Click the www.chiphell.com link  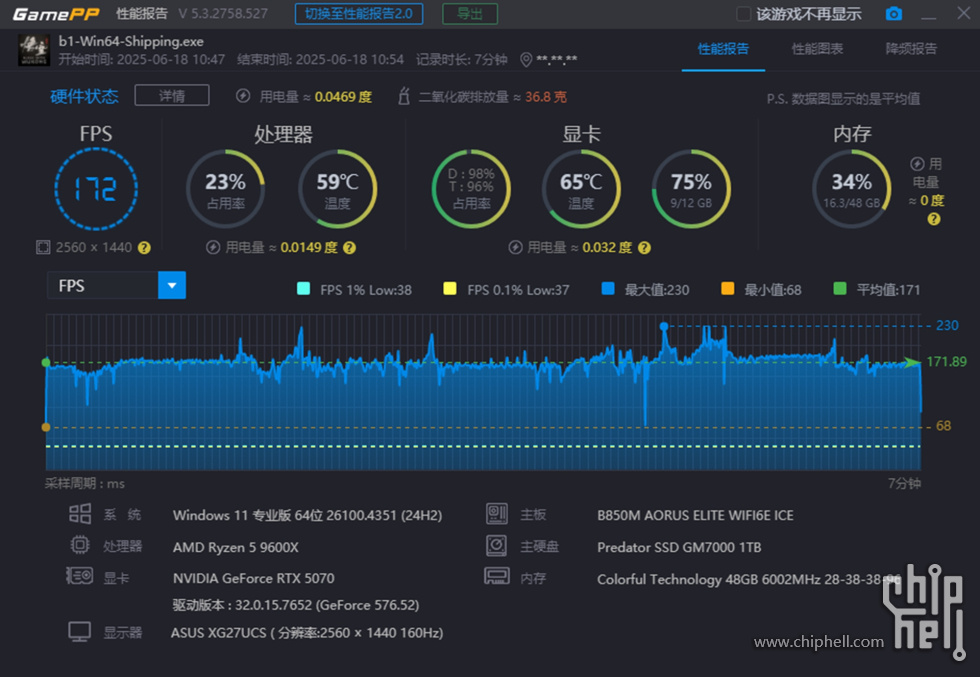click(819, 642)
